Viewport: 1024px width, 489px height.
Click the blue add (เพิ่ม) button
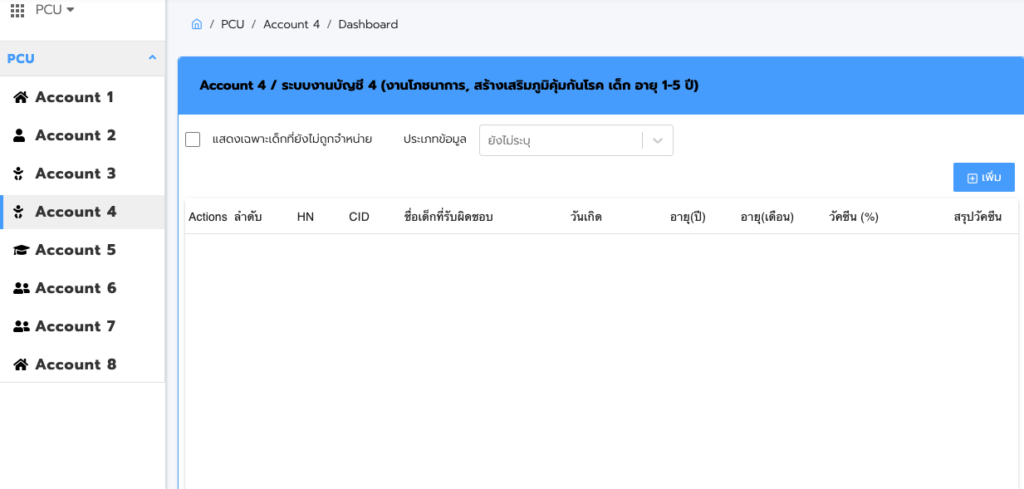click(983, 177)
